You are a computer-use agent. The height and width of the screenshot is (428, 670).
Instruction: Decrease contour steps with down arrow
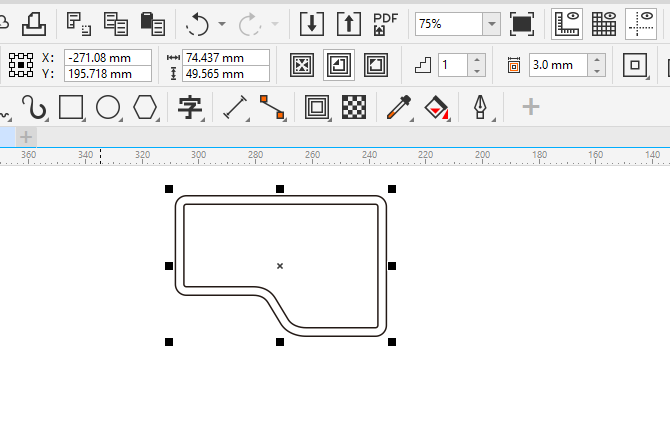(x=477, y=71)
